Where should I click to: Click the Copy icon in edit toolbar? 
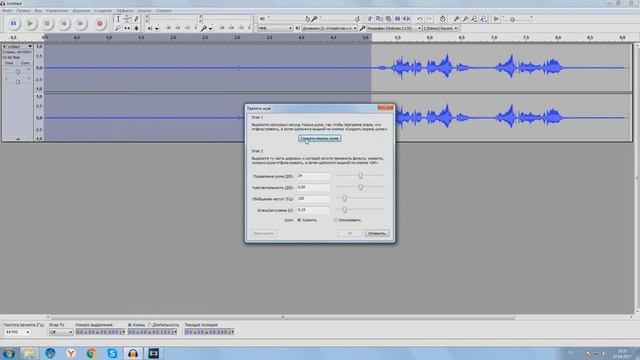[379, 19]
